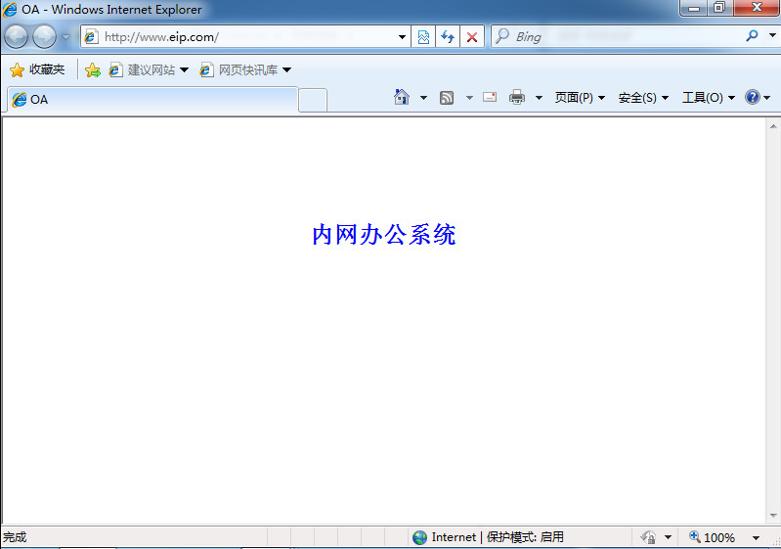This screenshot has width=781, height=549.
Task: Open the Help question mark icon
Action: pyautogui.click(x=752, y=97)
